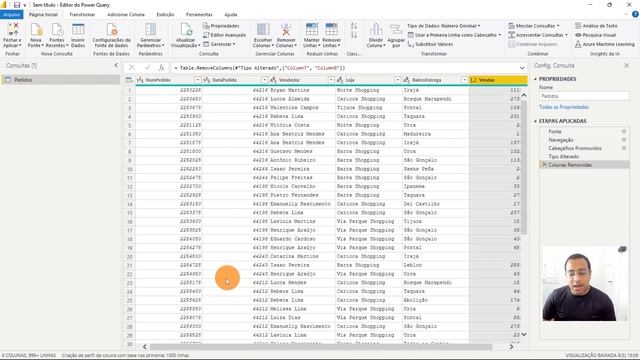Viewport: 640px width, 360px height.
Task: Close the Config. Consulta pane
Action: coord(627,66)
